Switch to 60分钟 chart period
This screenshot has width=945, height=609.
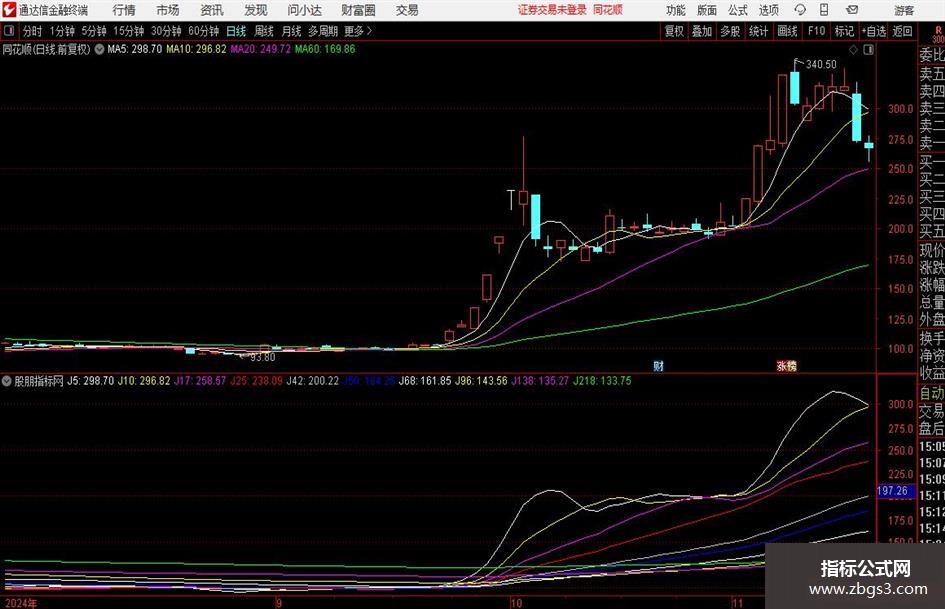204,31
